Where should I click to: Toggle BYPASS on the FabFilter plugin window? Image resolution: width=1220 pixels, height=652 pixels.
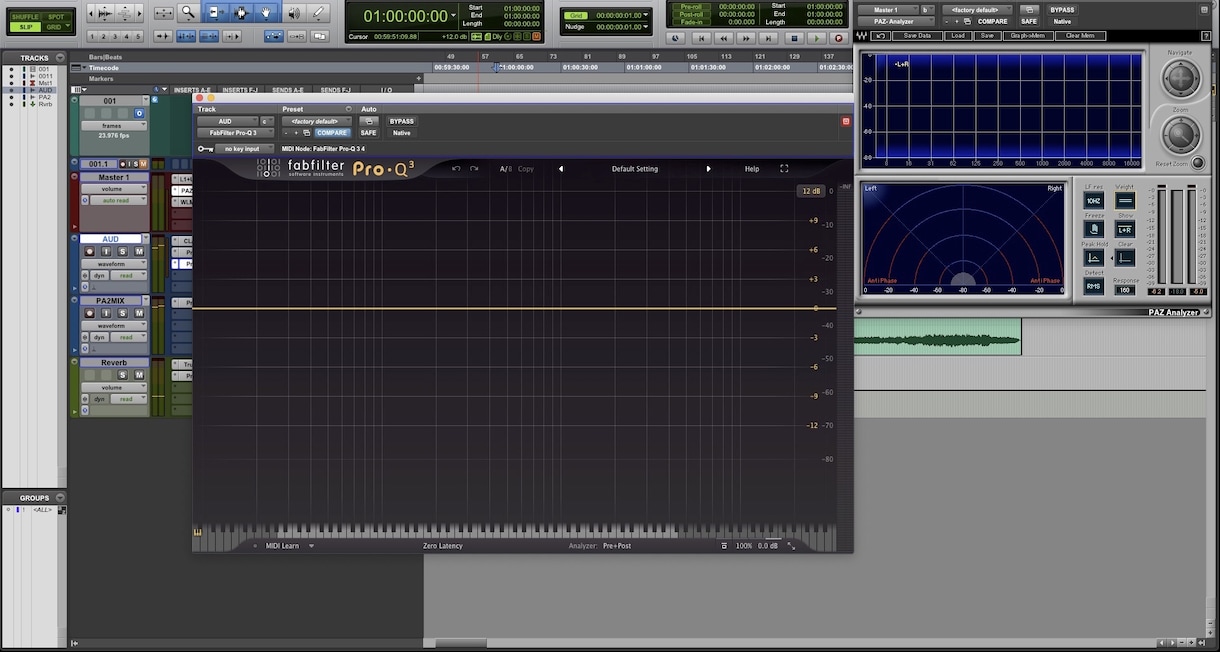pos(401,121)
